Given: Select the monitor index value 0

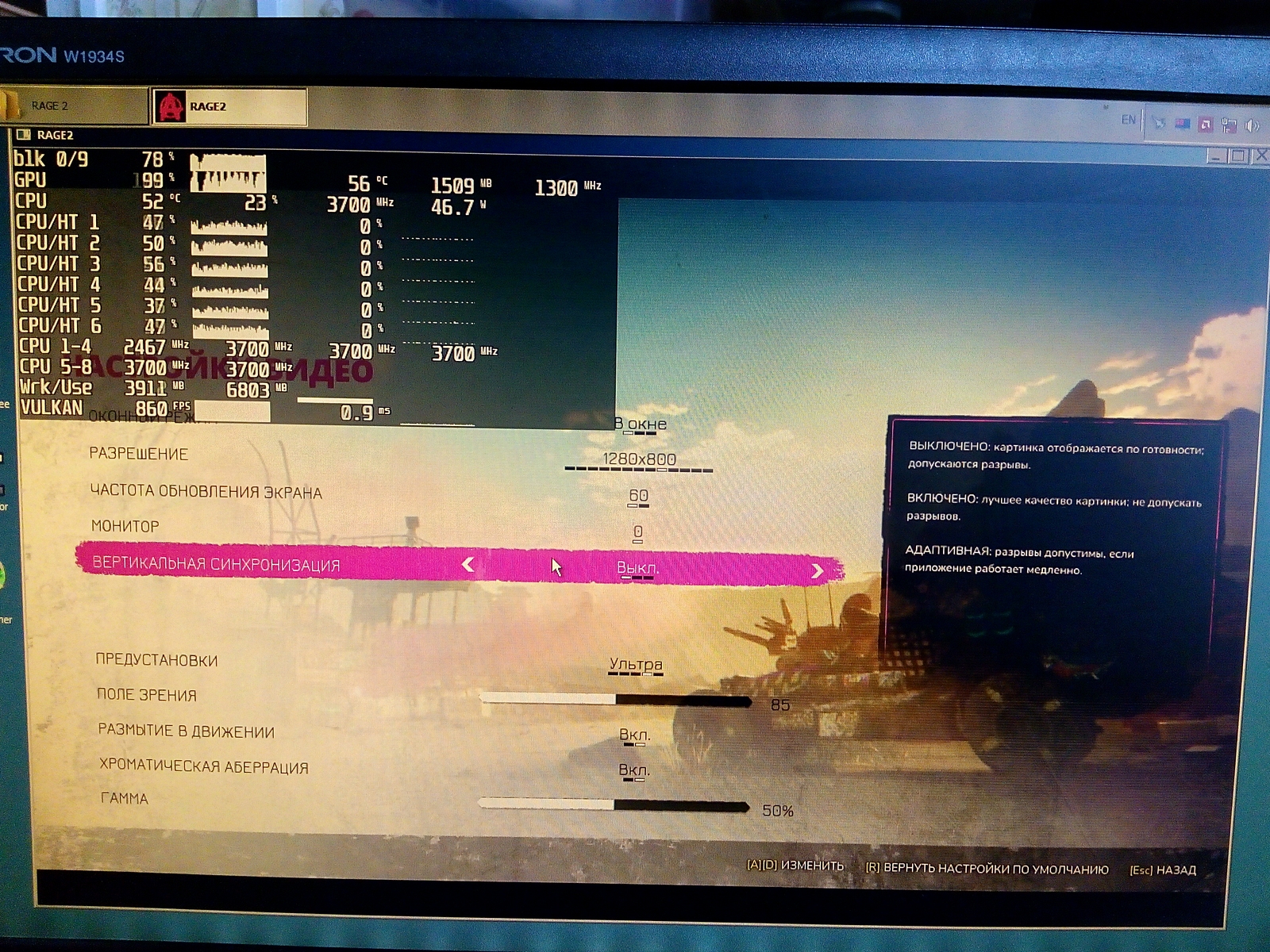Looking at the screenshot, I should (x=638, y=532).
